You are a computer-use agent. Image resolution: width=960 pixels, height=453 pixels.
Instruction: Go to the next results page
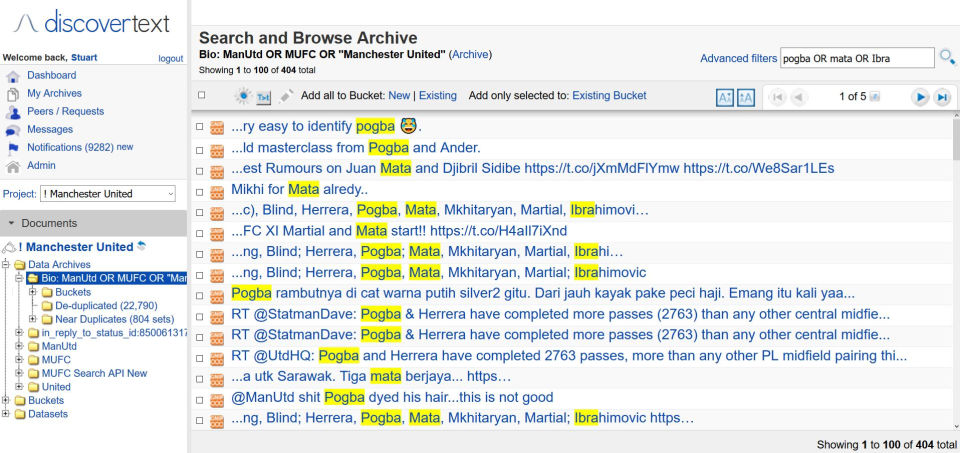click(x=920, y=97)
